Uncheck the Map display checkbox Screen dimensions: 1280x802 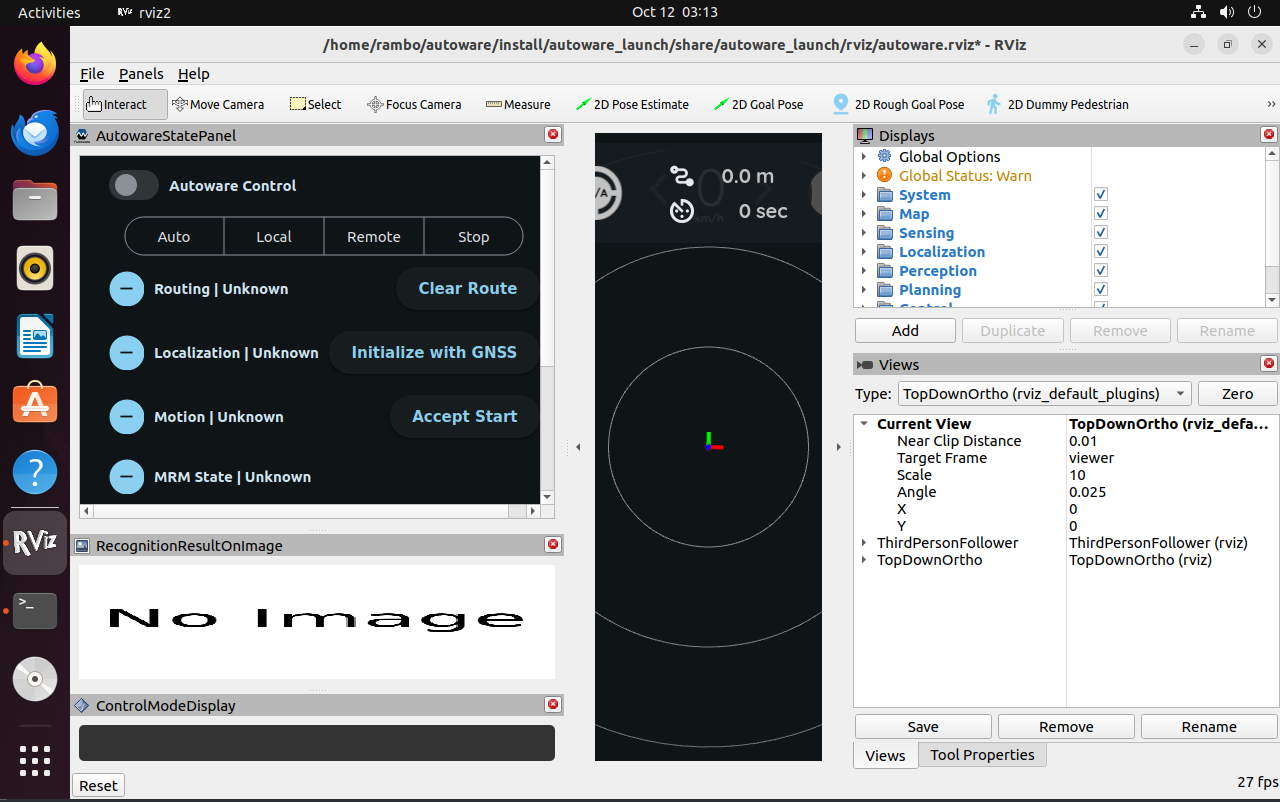(x=1101, y=214)
